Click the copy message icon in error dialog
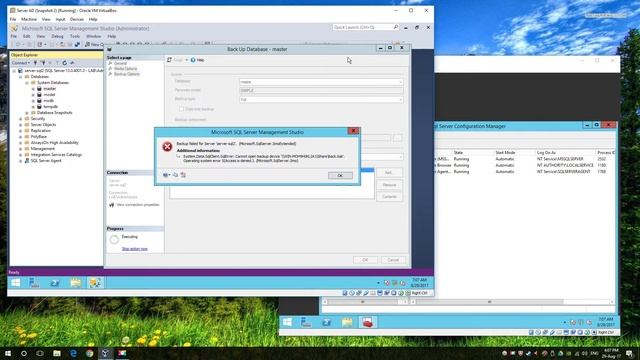The image size is (640, 360). (x=176, y=175)
